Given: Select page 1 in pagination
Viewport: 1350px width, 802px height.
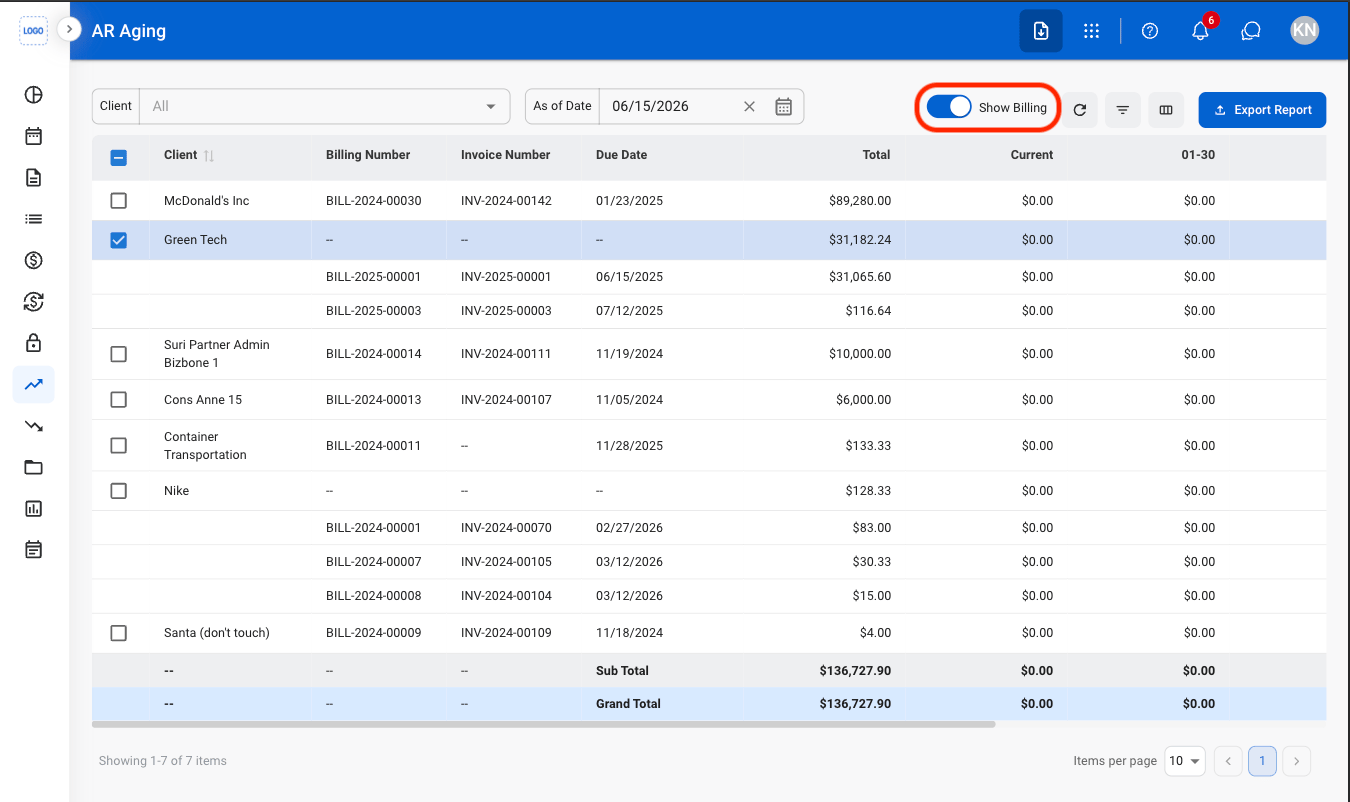Looking at the screenshot, I should [1262, 761].
